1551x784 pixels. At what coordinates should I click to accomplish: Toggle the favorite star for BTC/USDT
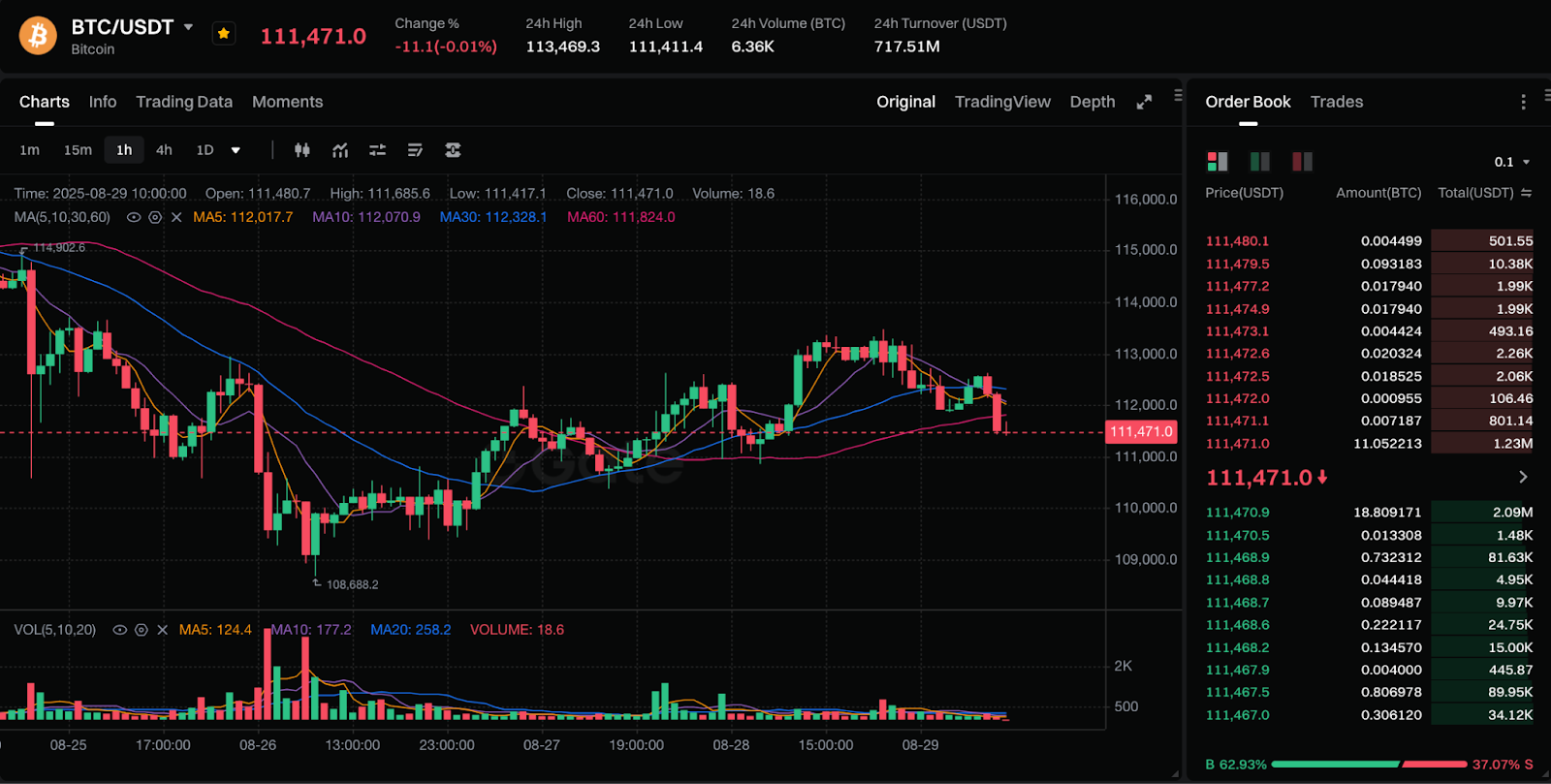coord(224,34)
